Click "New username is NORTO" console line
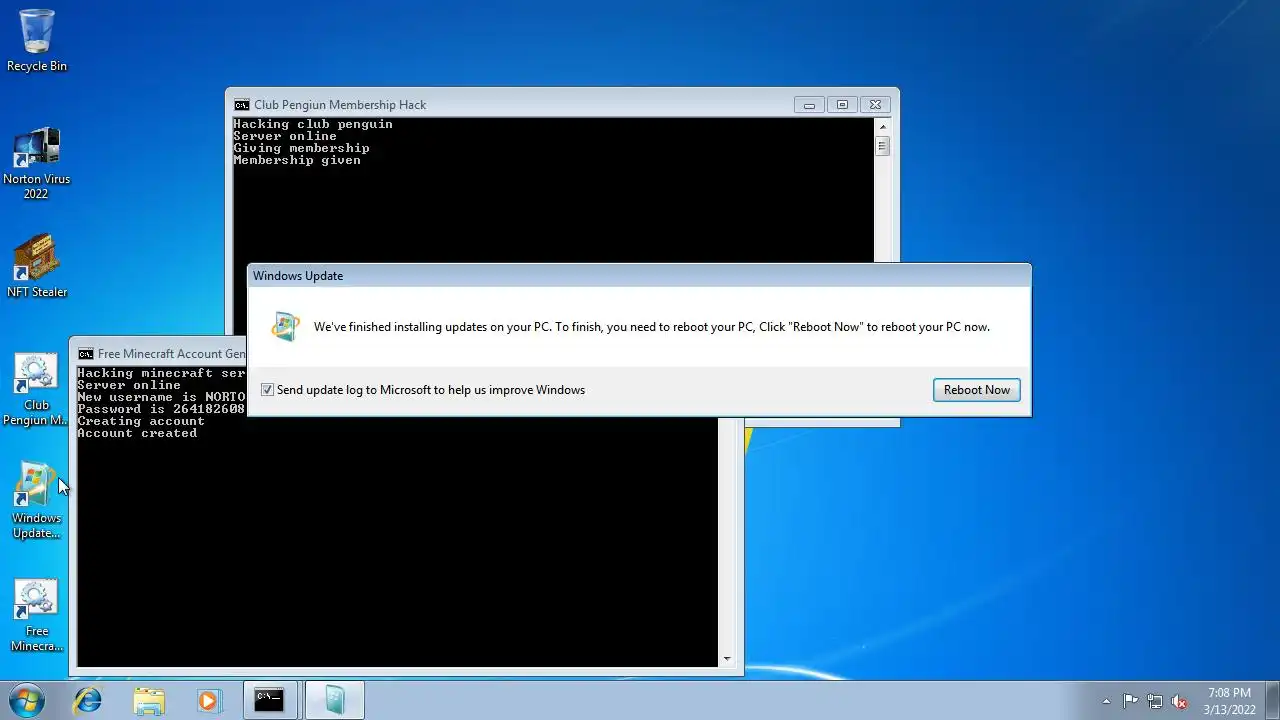The image size is (1280, 720). point(161,397)
